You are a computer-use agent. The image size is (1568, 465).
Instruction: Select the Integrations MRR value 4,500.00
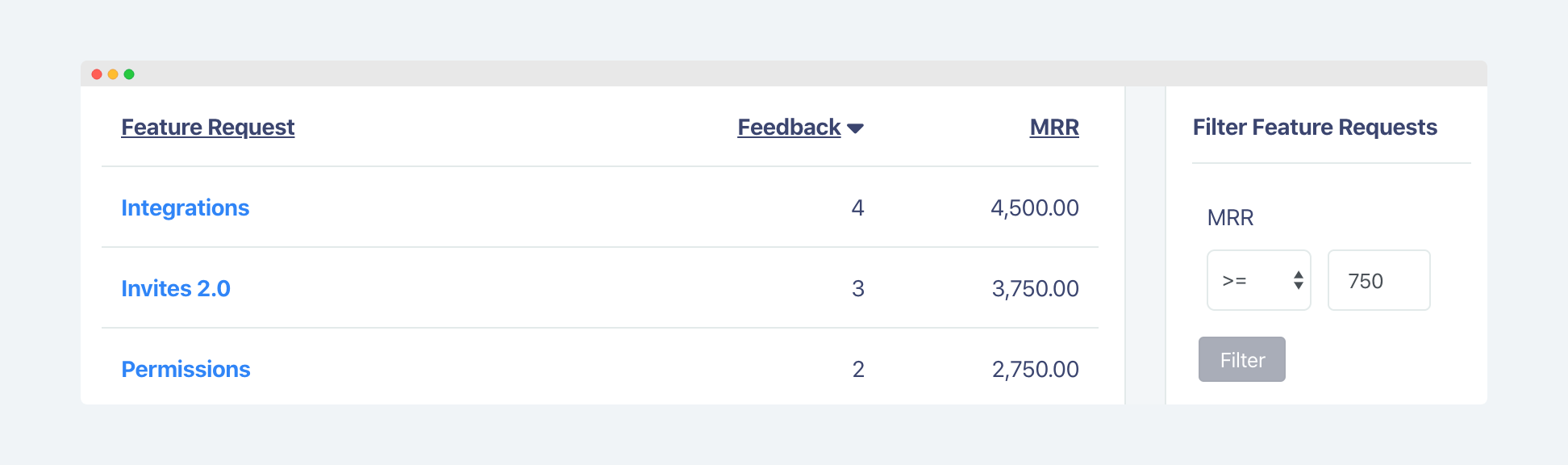coord(1034,207)
